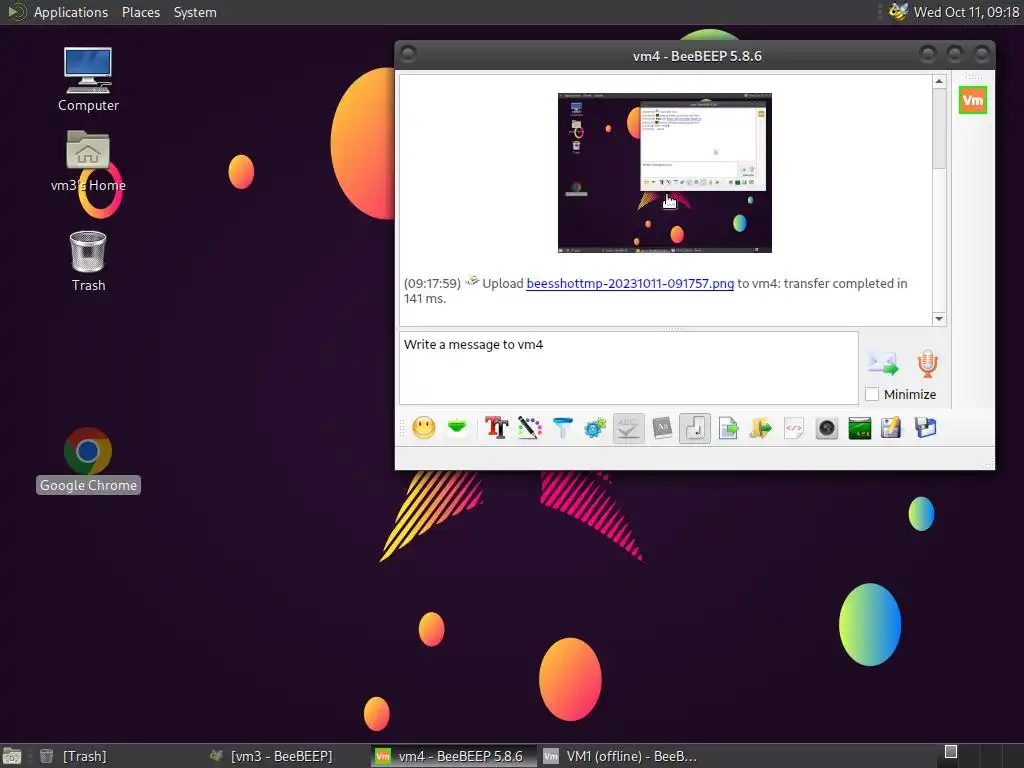
Task: Click the blue floppy disks icon
Action: (x=925, y=428)
